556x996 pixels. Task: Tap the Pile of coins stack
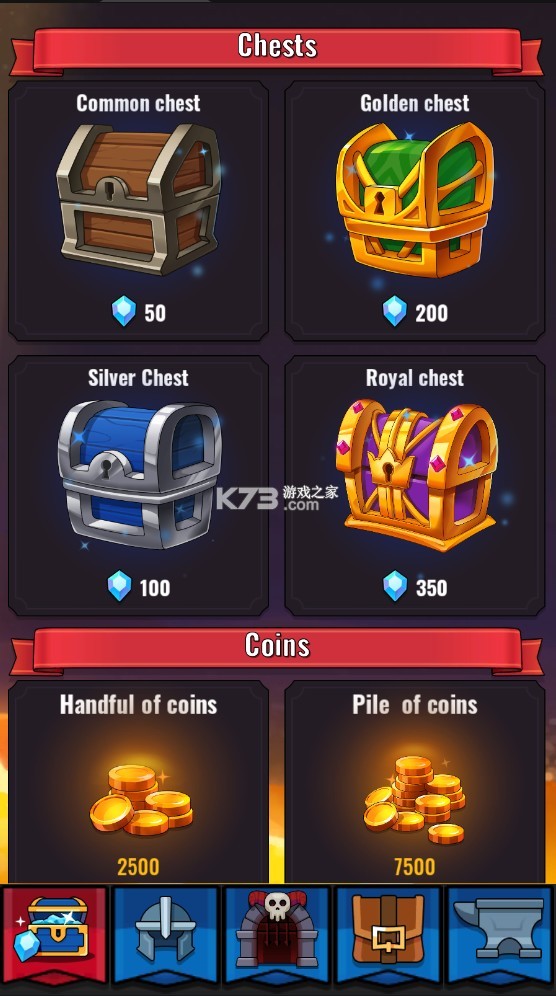[x=414, y=799]
